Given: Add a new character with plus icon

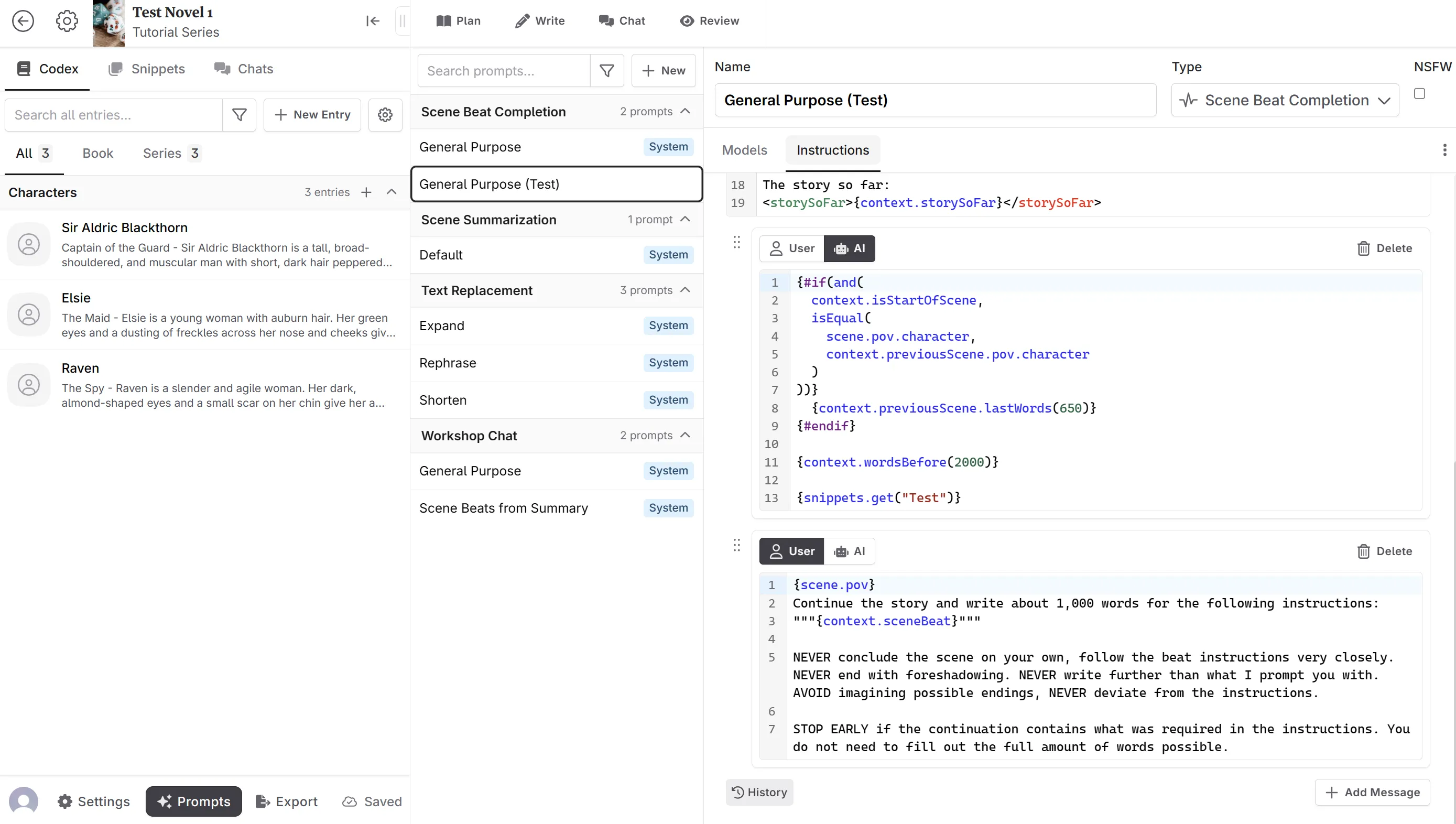Looking at the screenshot, I should 366,192.
